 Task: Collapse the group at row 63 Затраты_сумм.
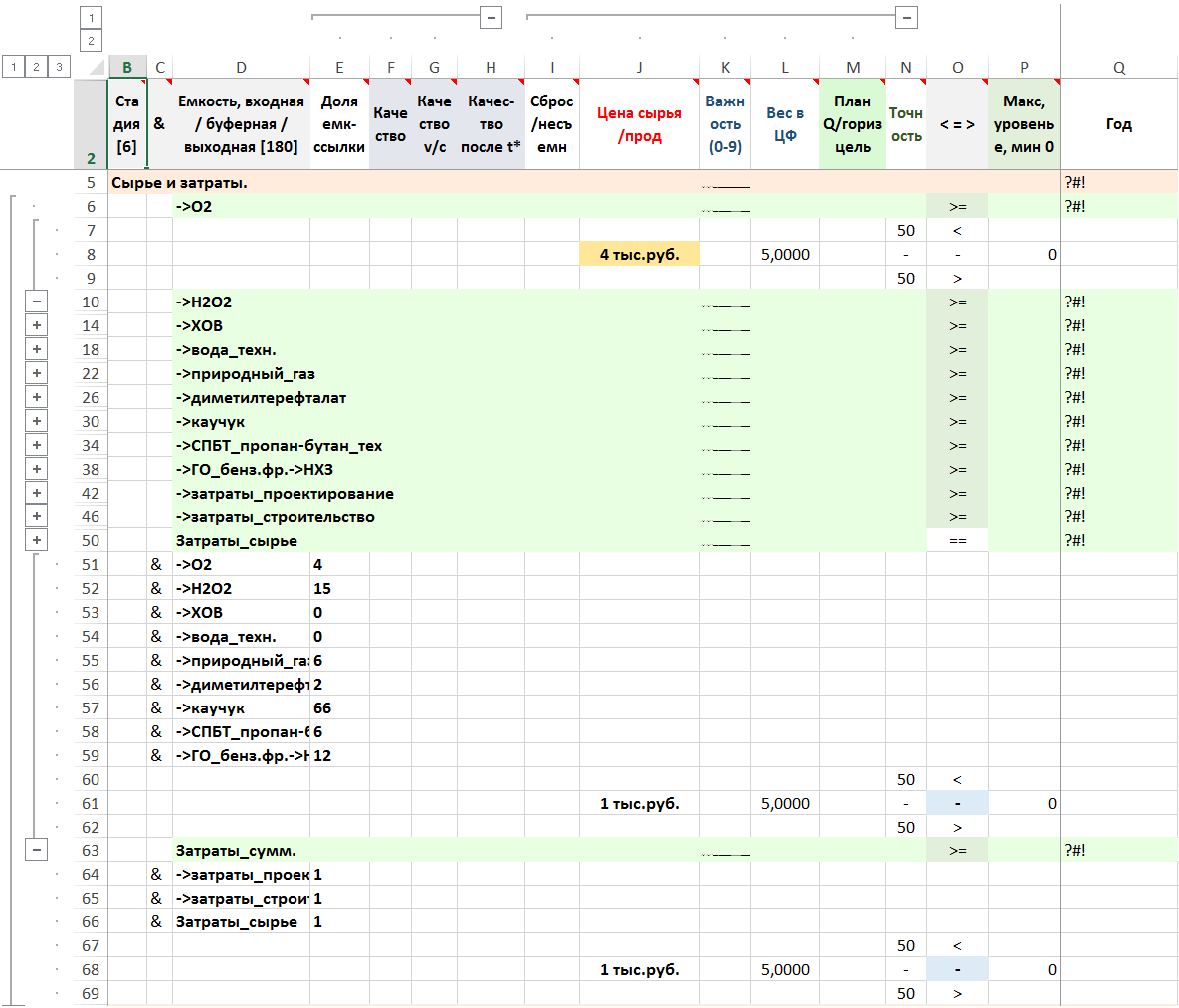tap(37, 850)
